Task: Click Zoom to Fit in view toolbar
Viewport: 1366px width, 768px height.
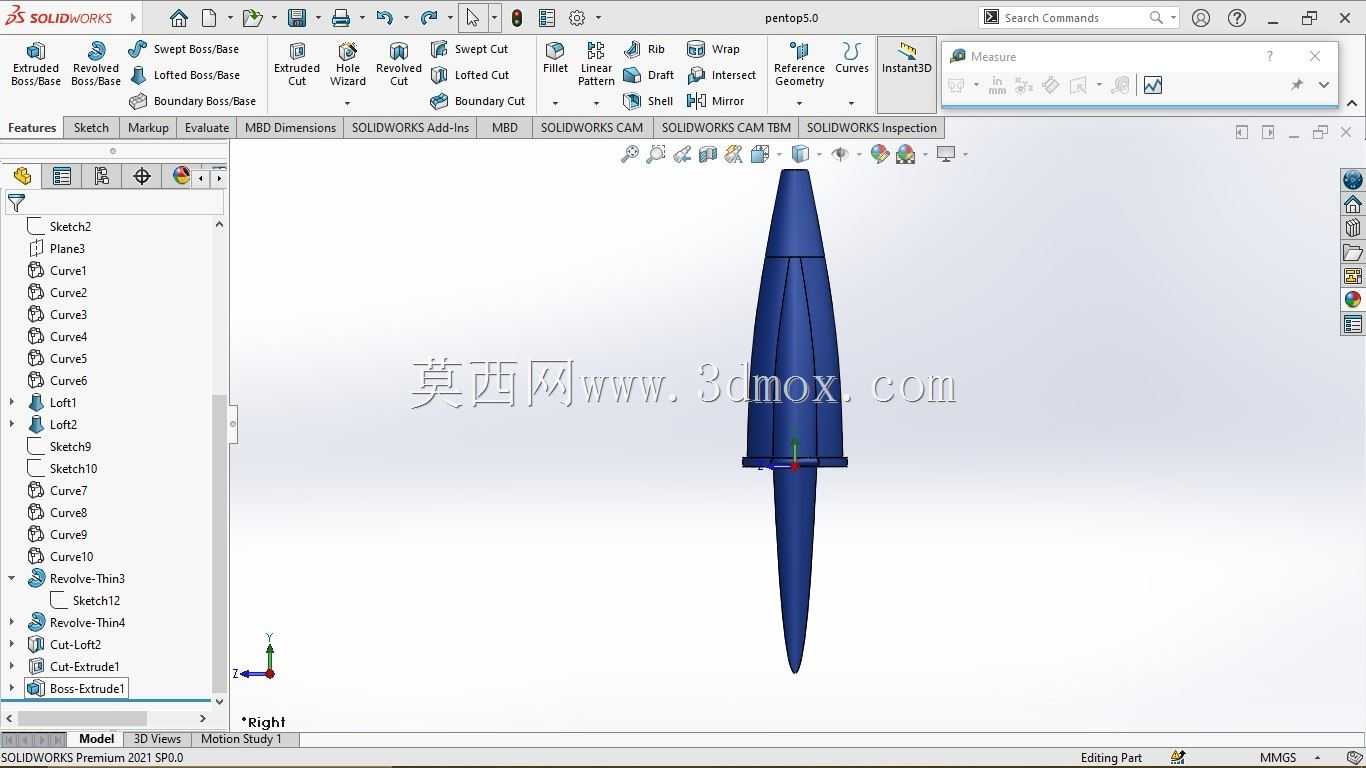Action: point(630,154)
